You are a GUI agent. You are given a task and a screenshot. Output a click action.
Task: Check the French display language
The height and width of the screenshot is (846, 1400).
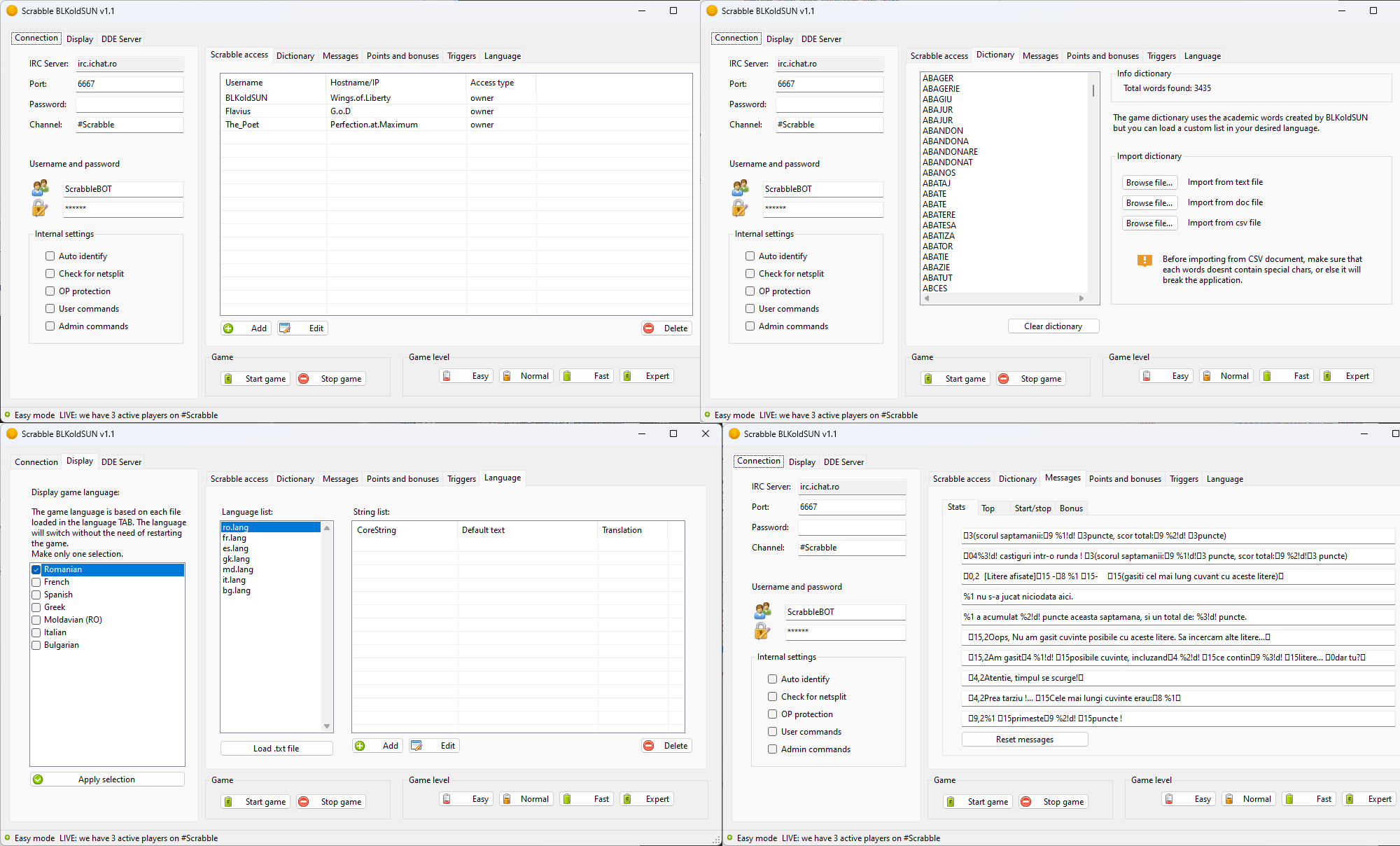coord(36,583)
